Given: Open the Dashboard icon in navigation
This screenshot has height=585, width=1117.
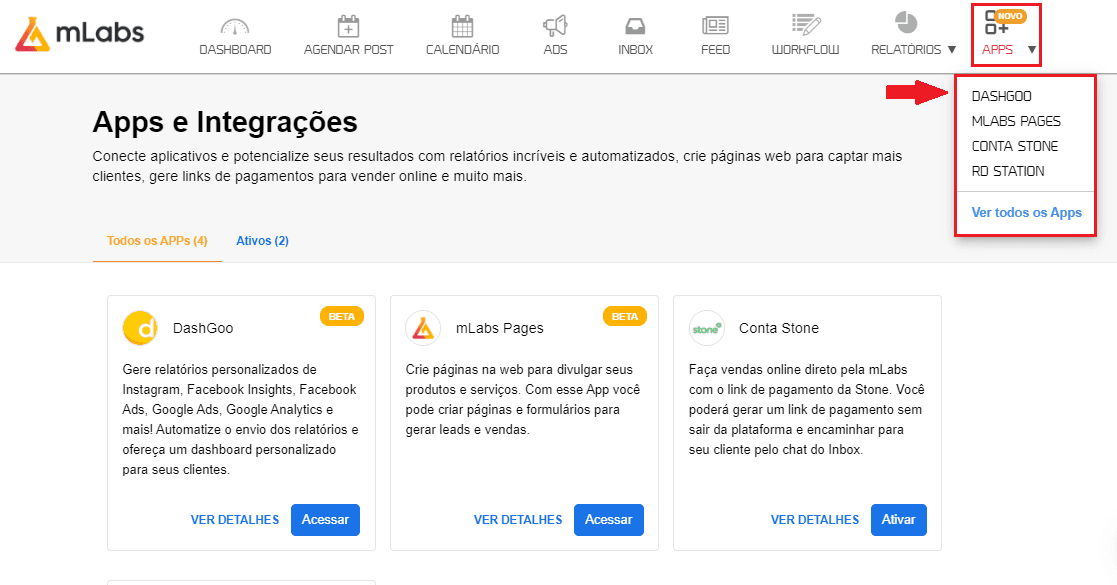Looking at the screenshot, I should [235, 24].
